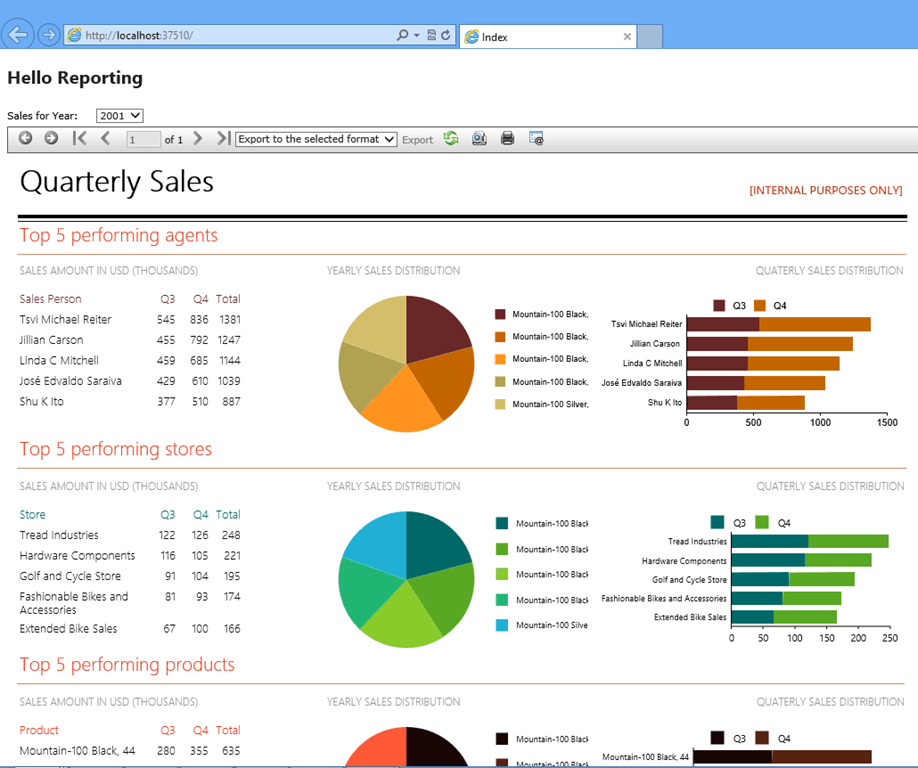Click the Product column header
The height and width of the screenshot is (768, 918).
coord(39,730)
